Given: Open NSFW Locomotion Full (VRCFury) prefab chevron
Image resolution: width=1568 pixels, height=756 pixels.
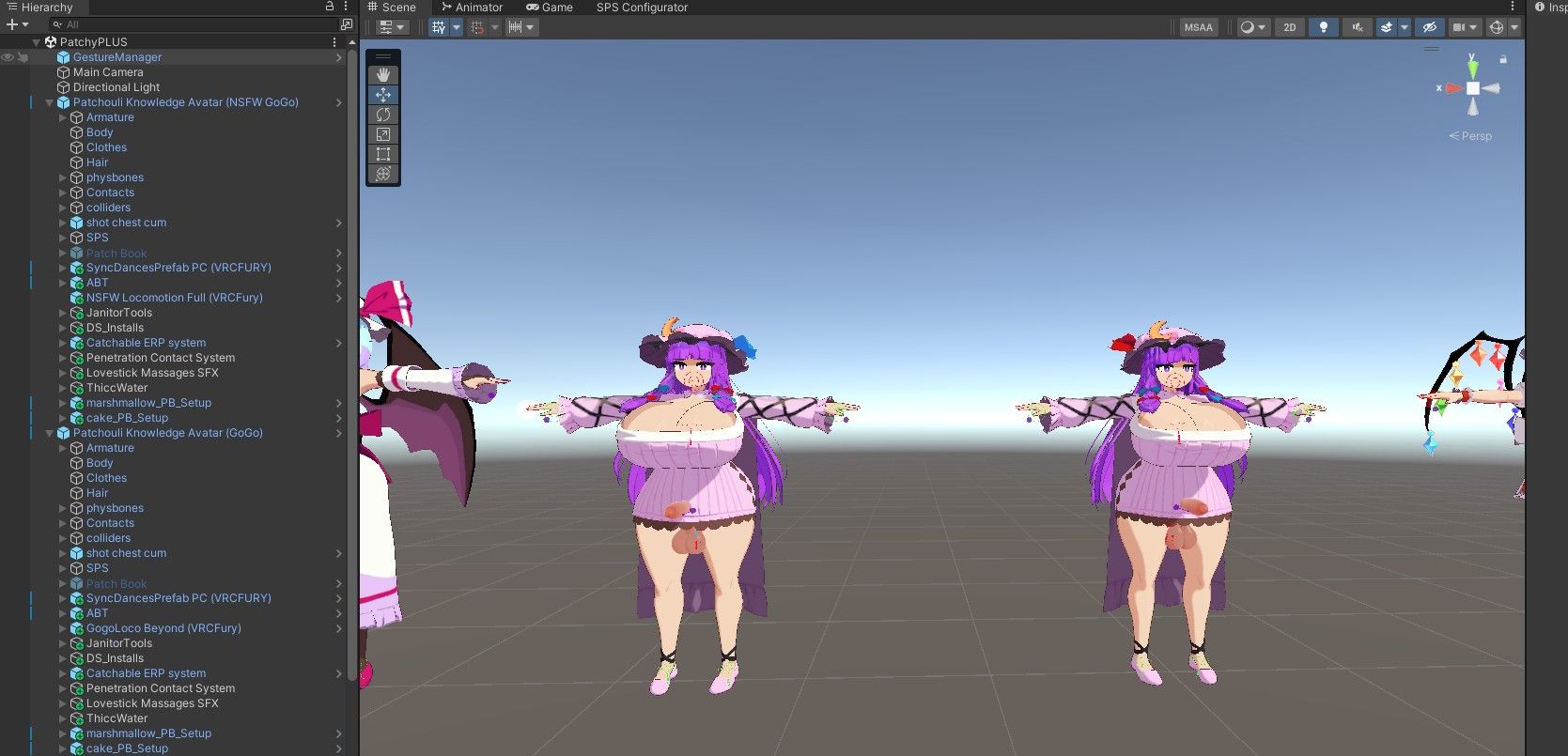Looking at the screenshot, I should (339, 298).
